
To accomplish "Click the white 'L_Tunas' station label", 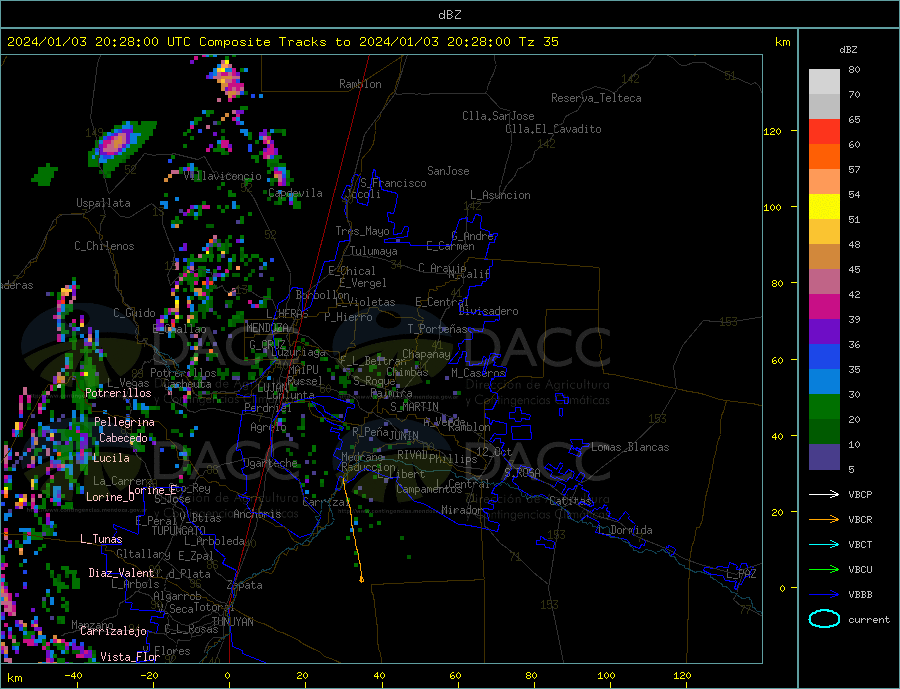I will (101, 539).
